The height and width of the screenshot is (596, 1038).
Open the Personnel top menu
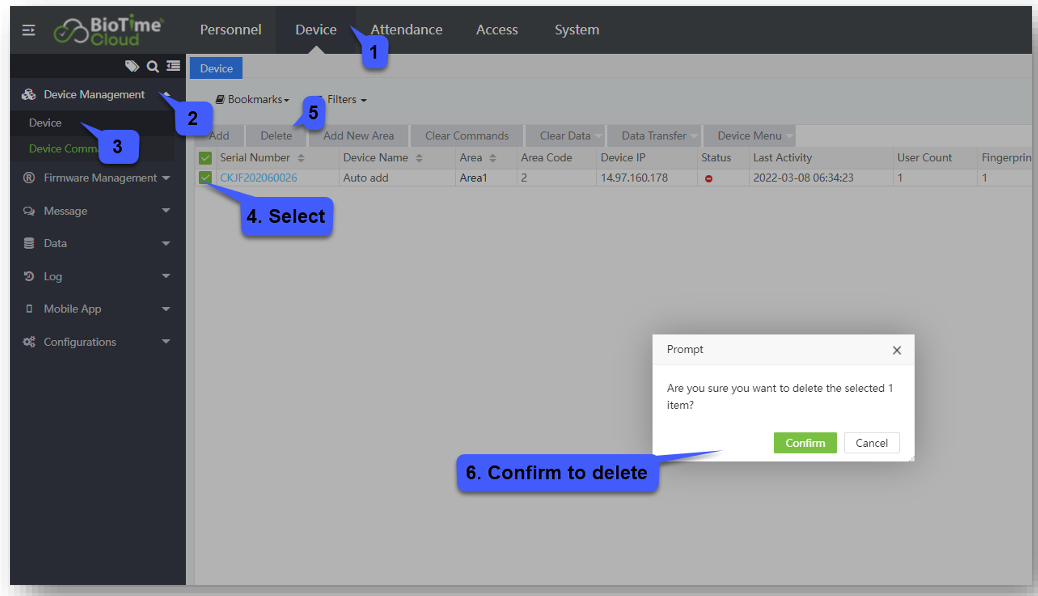tap(231, 30)
